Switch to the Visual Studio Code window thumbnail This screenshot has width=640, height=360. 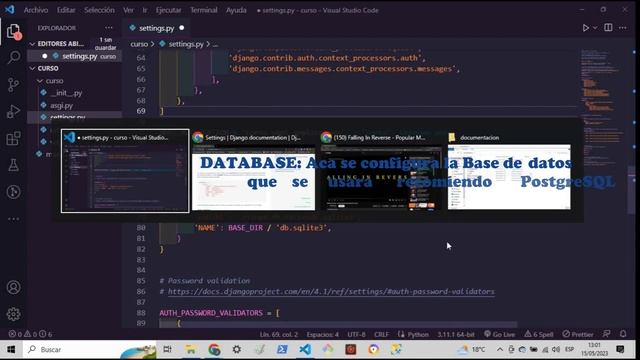pyautogui.click(x=125, y=171)
